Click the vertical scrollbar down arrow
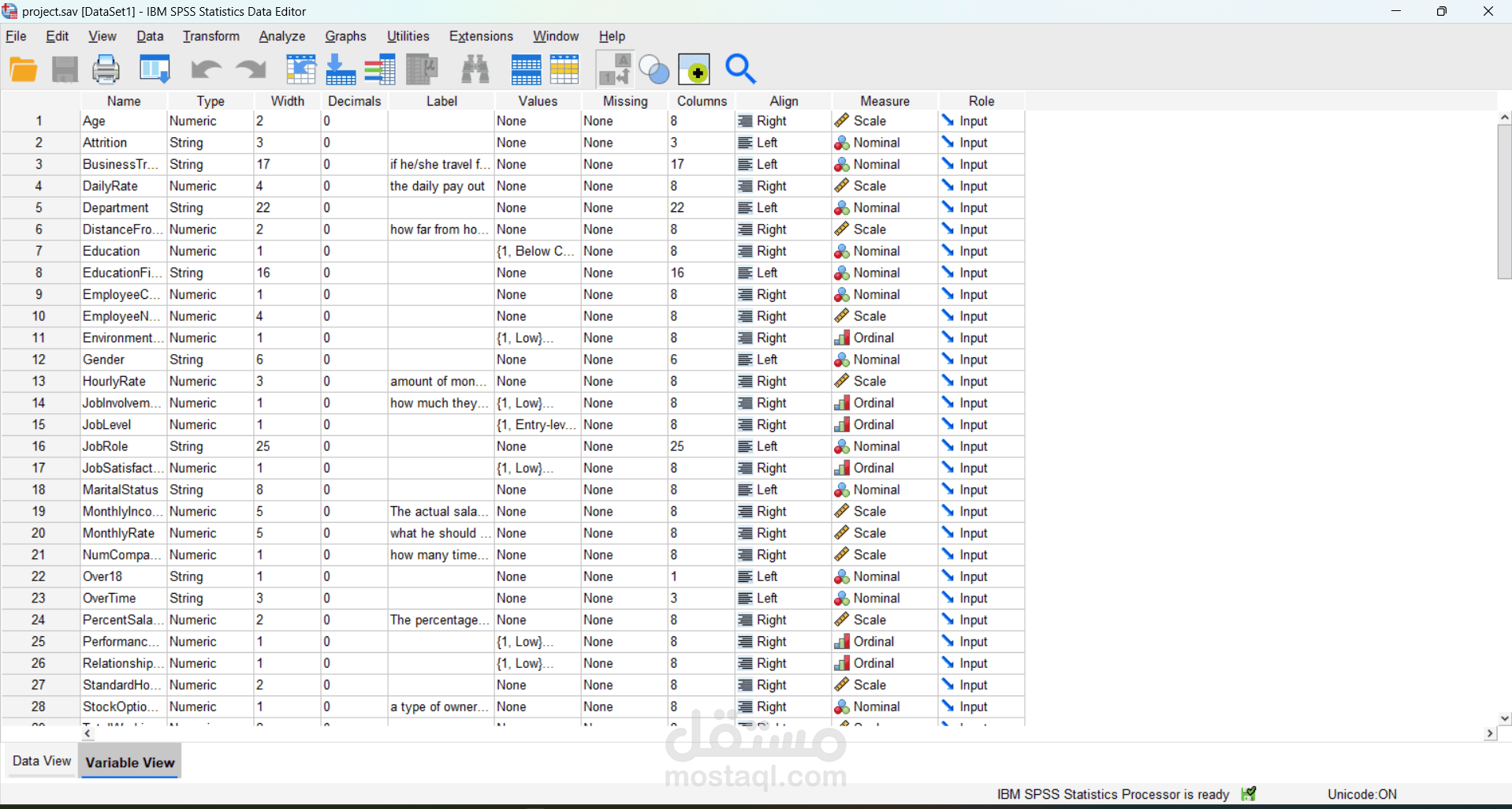 pos(1505,718)
